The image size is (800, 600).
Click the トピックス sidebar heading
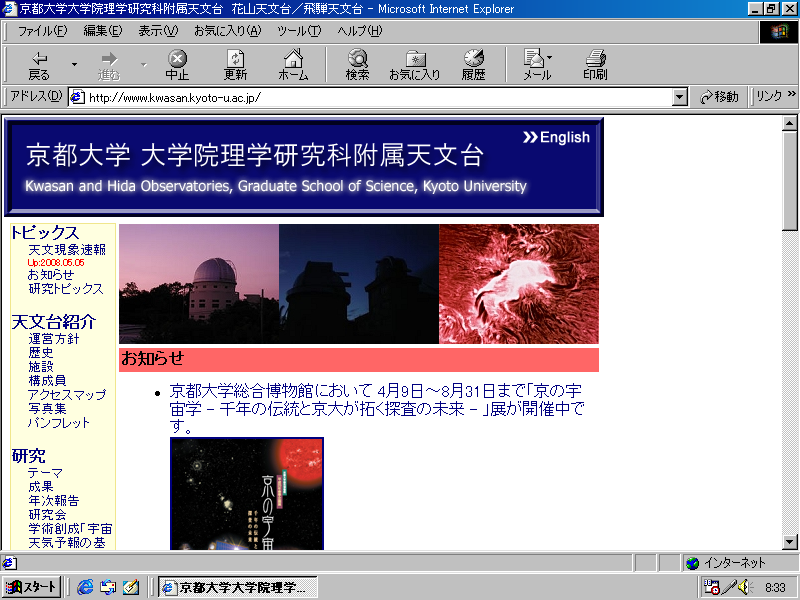[x=45, y=233]
